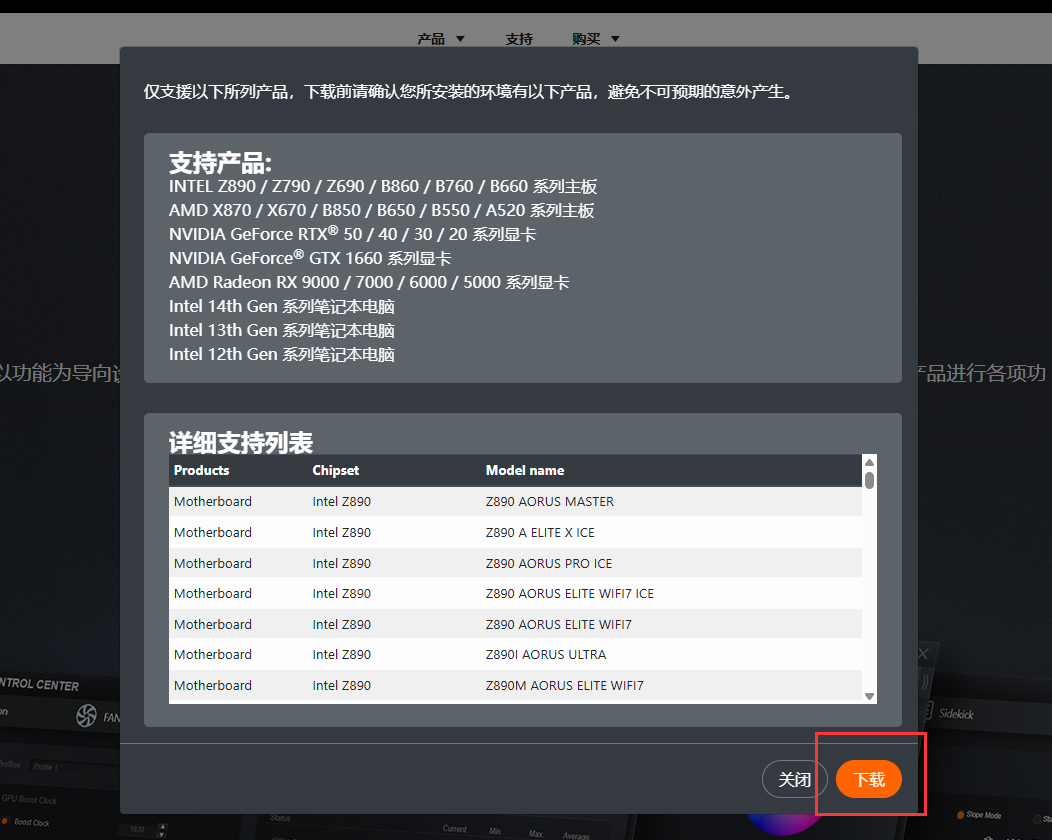Screen dimensions: 1052x840
Task: Click the support list scroll-down arrow
Action: [x=869, y=696]
